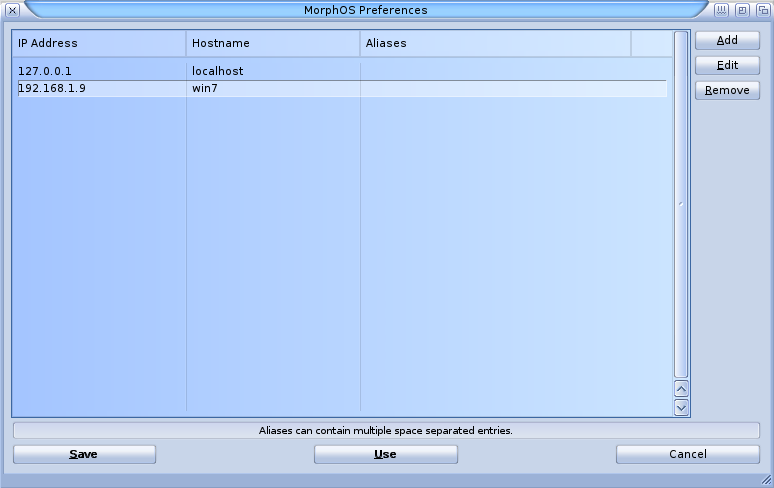Toggle window zoom gadget in title bar
Image resolution: width=774 pixels, height=488 pixels.
pos(742,10)
